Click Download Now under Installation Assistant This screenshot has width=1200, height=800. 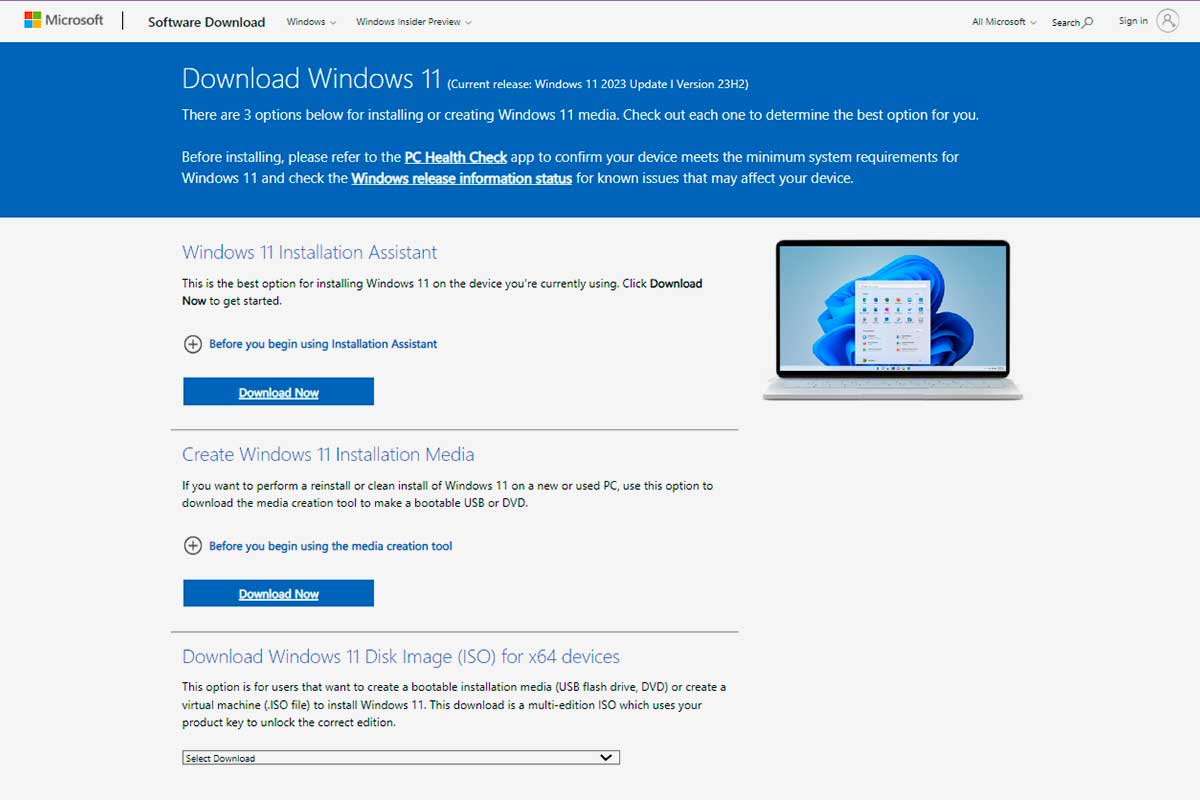278,391
